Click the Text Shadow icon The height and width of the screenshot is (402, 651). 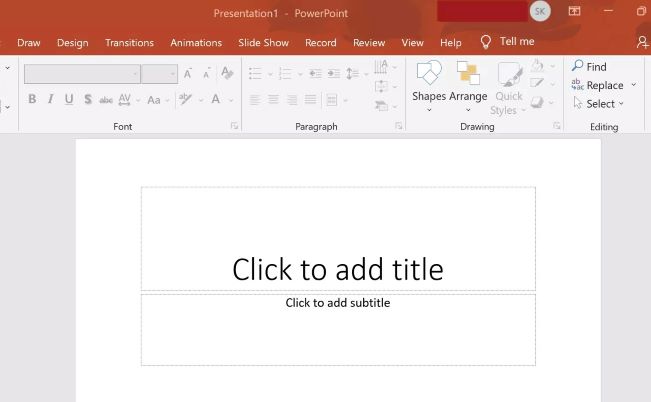click(88, 99)
